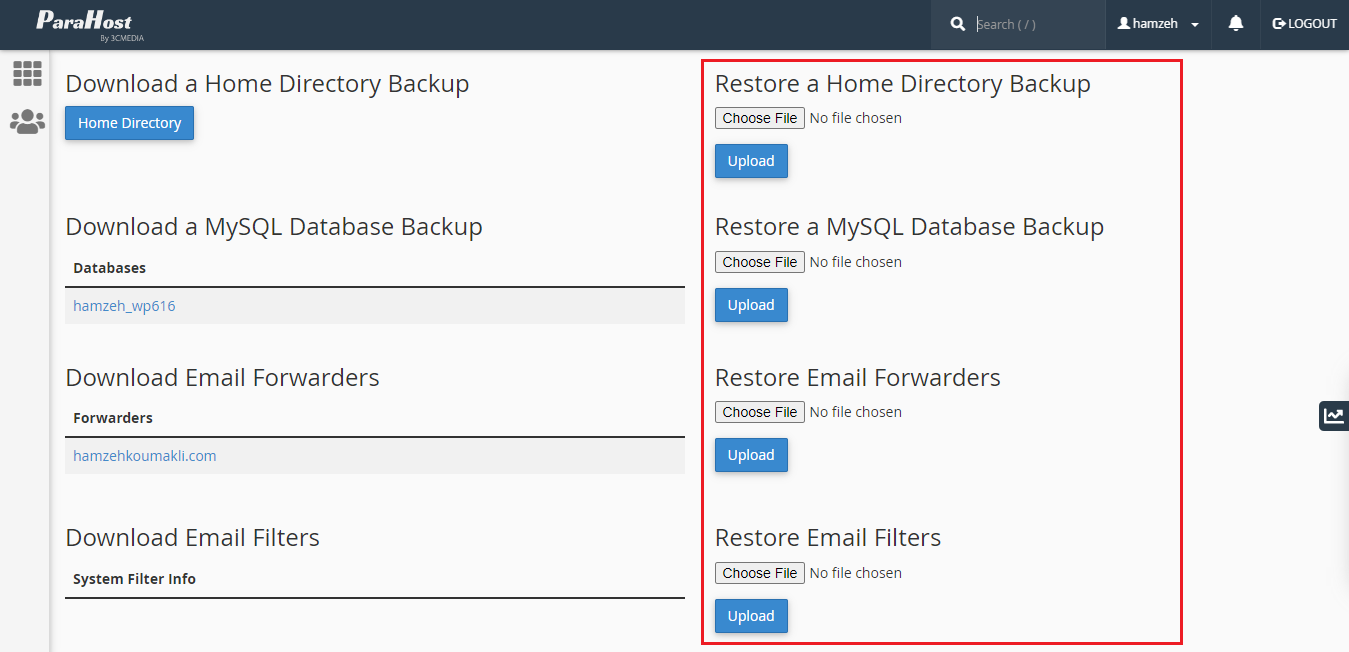Download the hamzeh_wp616 database backup

(124, 306)
